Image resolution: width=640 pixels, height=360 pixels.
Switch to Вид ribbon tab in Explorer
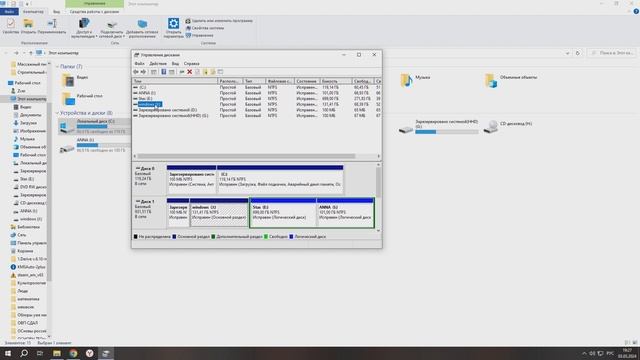click(56, 12)
